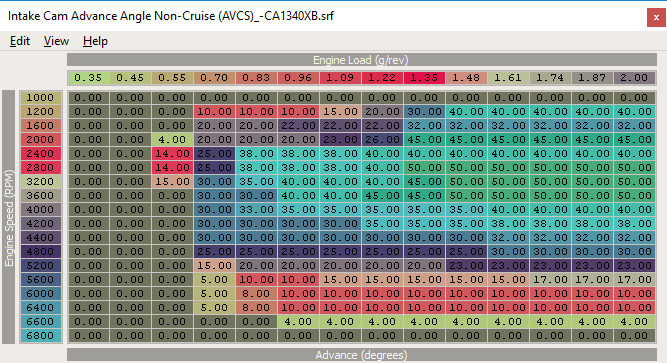Click the 5.00 cell in the 5600 row
This screenshot has width=667, height=363.
coord(214,280)
